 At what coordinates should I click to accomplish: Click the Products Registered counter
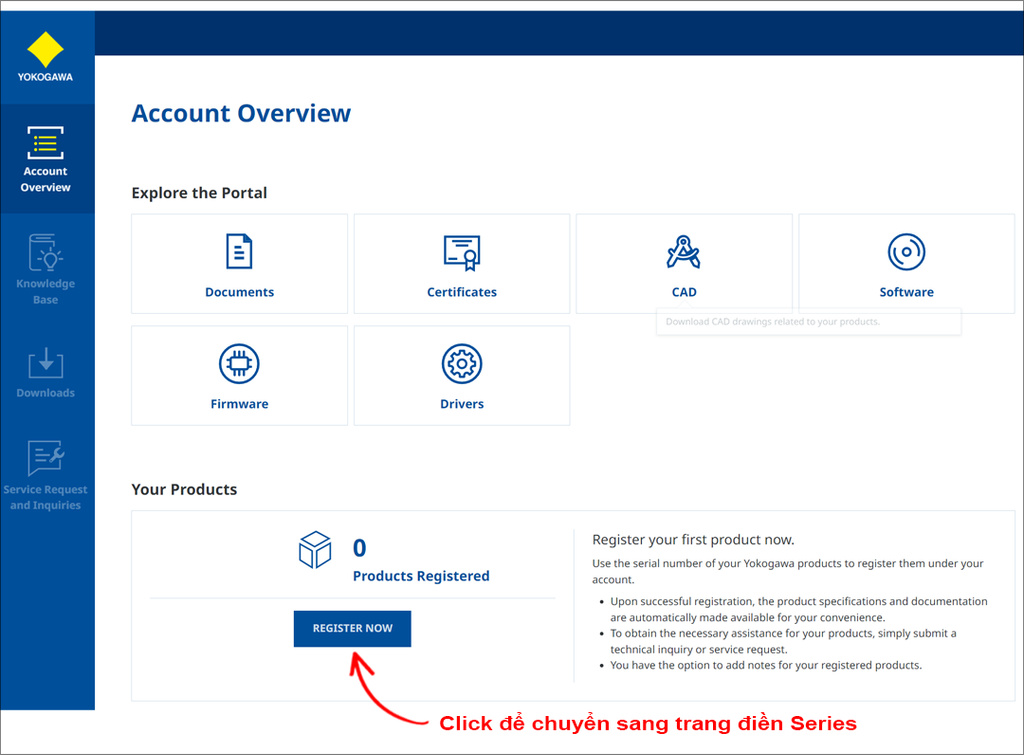[x=420, y=576]
